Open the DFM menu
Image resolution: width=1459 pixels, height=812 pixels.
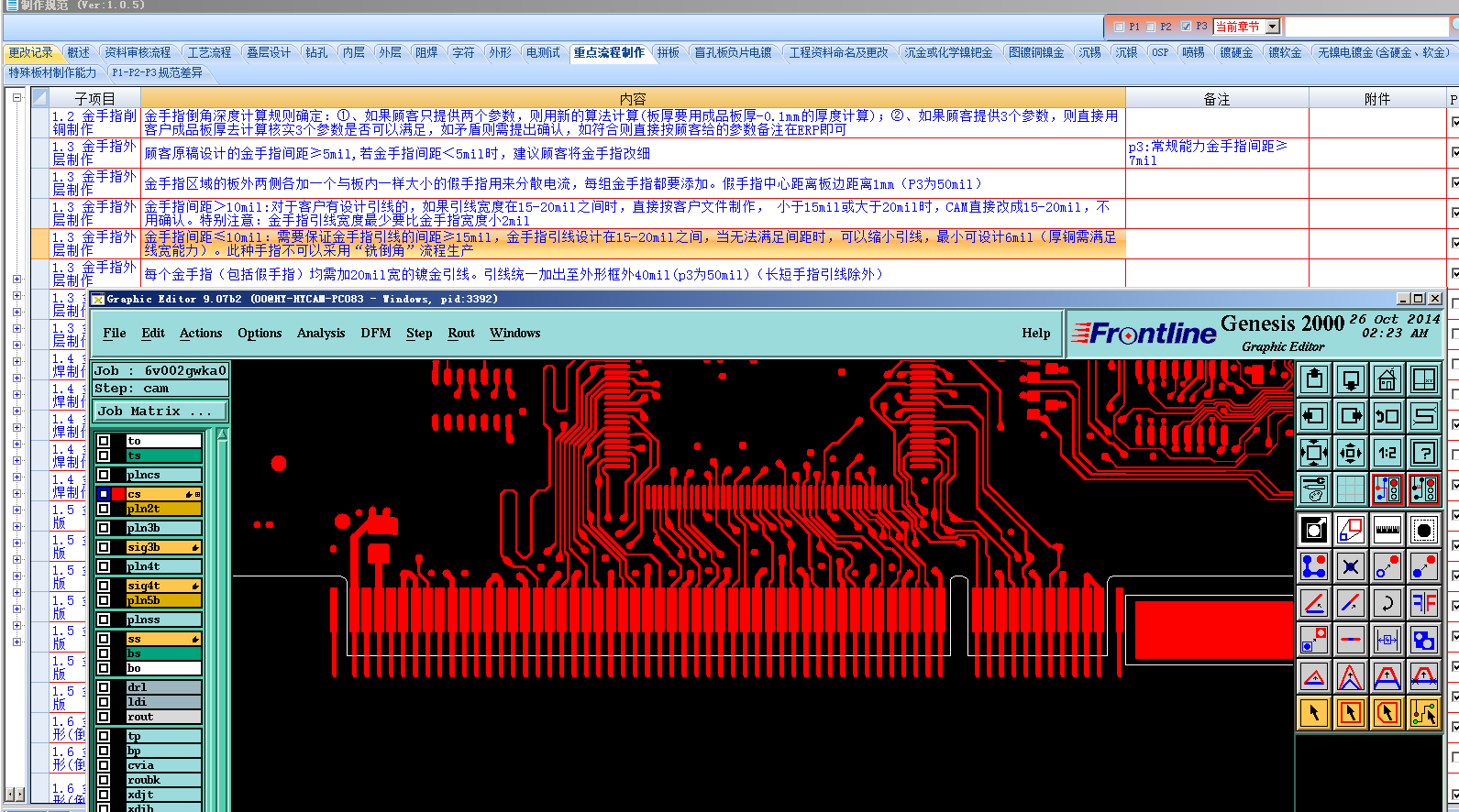point(376,334)
